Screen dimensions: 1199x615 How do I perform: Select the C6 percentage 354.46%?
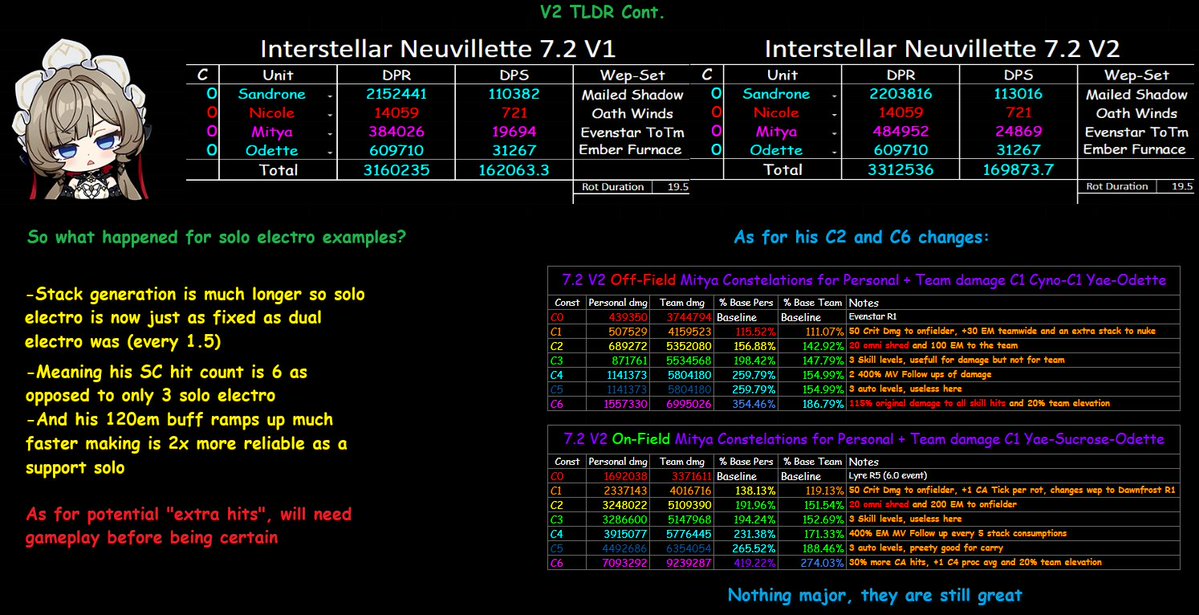tap(755, 403)
